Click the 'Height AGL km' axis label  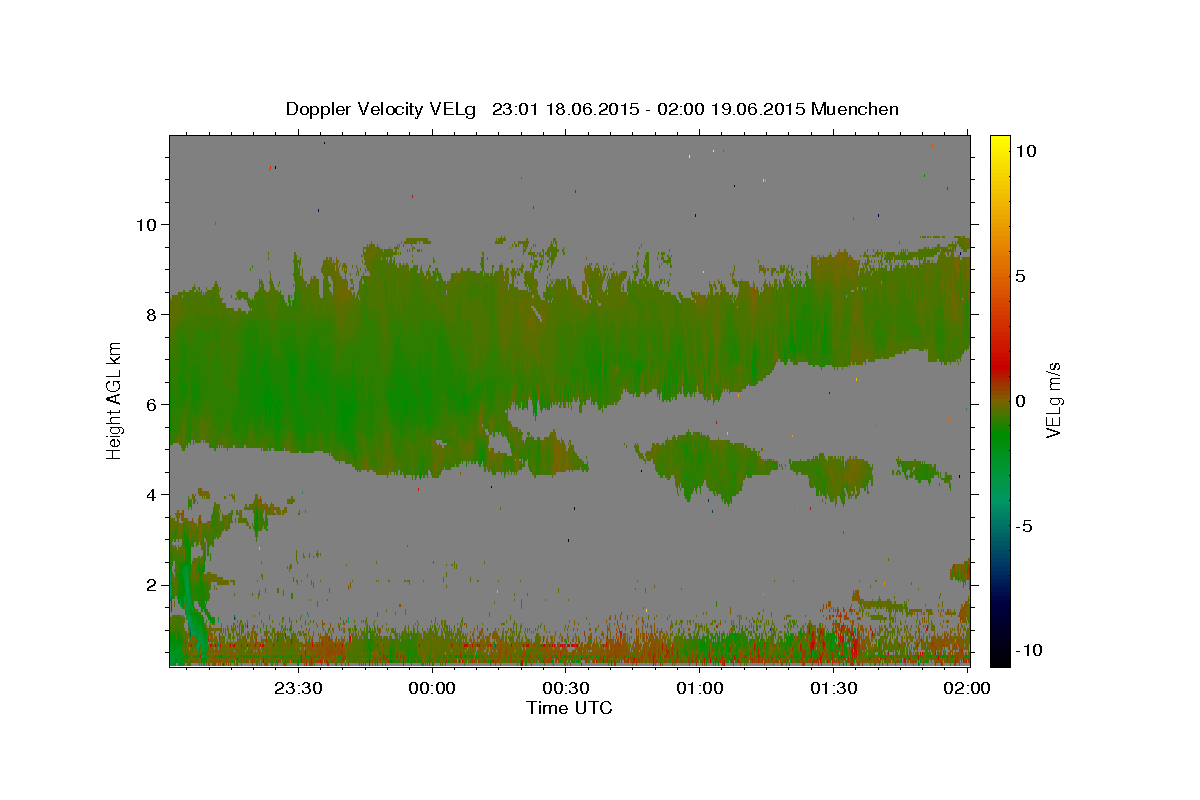point(115,400)
